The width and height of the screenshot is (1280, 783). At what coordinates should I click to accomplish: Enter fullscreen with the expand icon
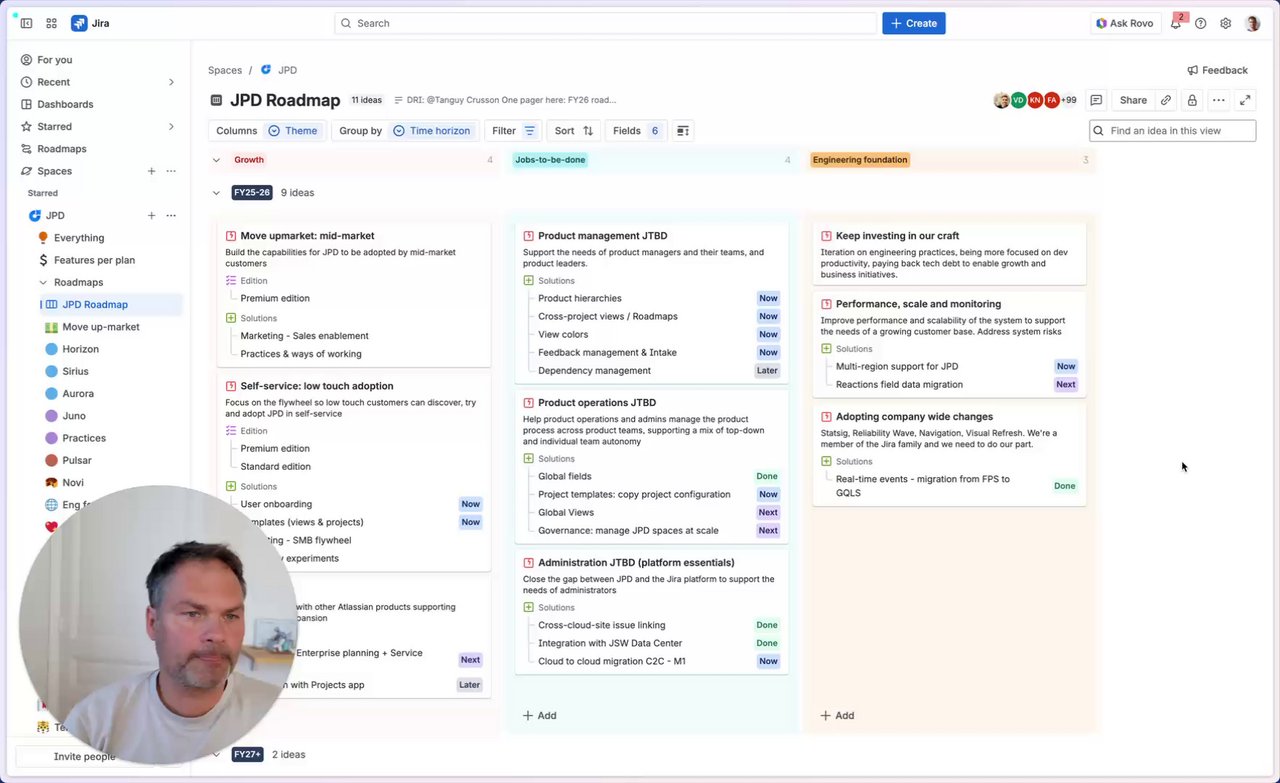click(x=1245, y=100)
